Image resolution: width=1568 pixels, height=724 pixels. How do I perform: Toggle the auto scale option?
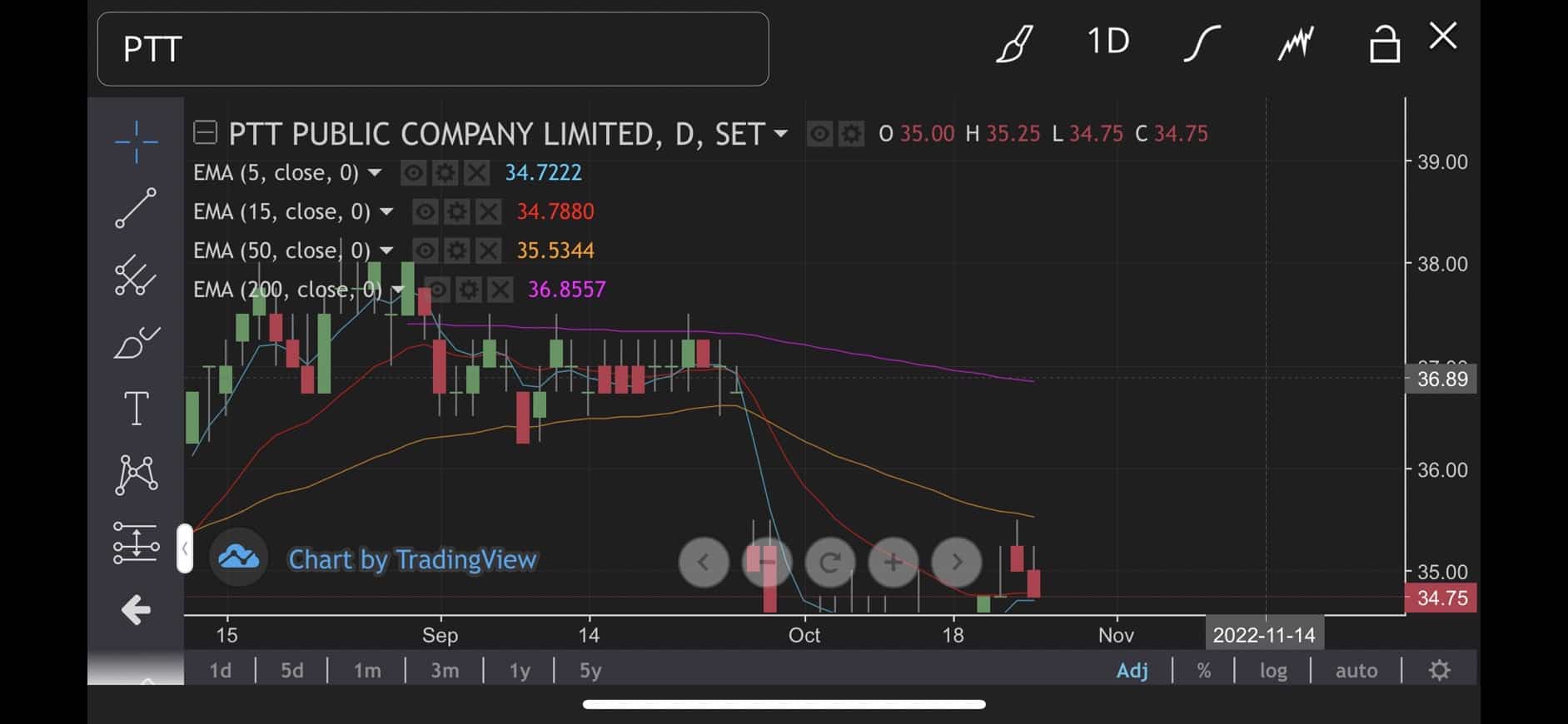click(1356, 671)
